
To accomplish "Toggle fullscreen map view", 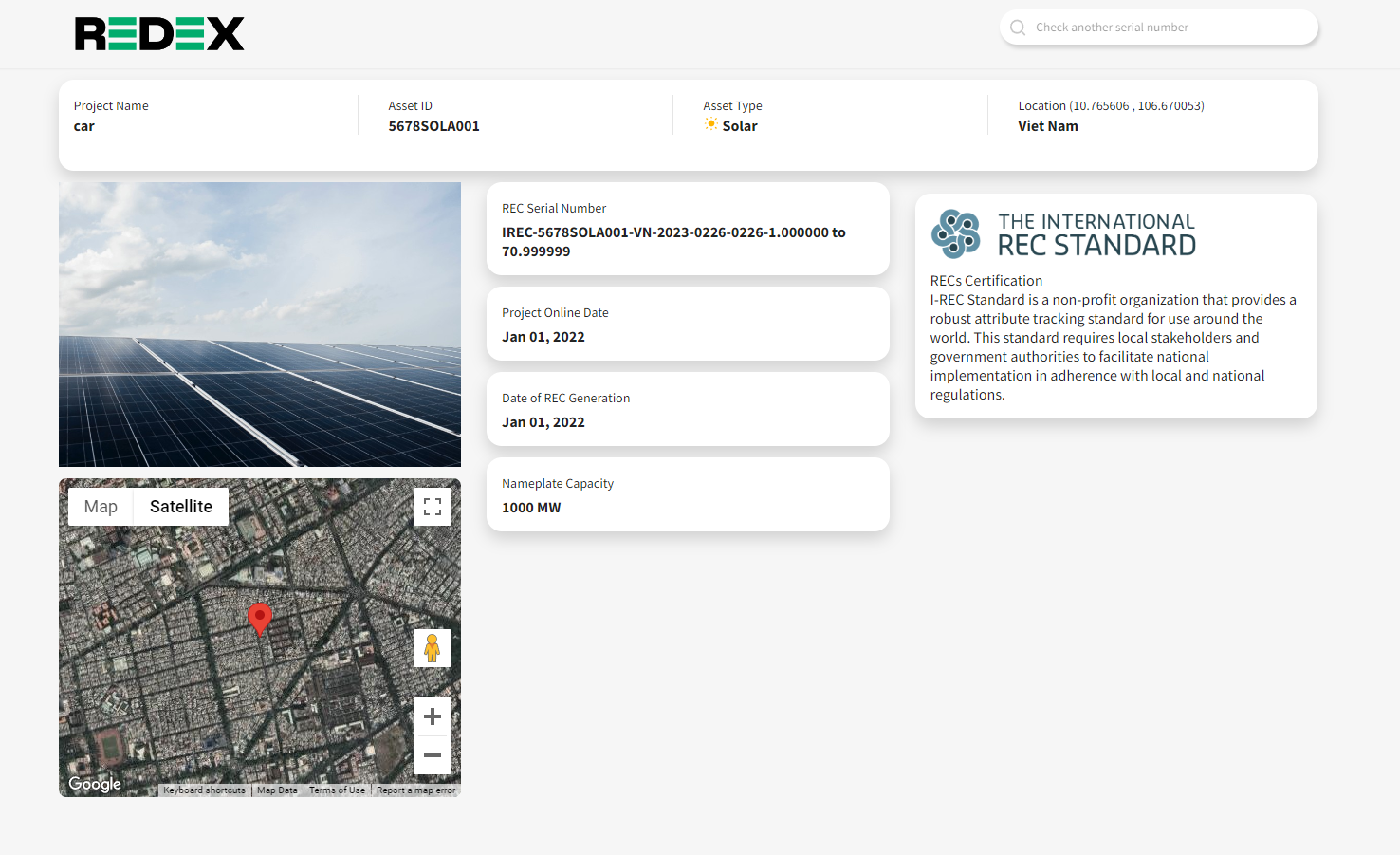I will [433, 507].
